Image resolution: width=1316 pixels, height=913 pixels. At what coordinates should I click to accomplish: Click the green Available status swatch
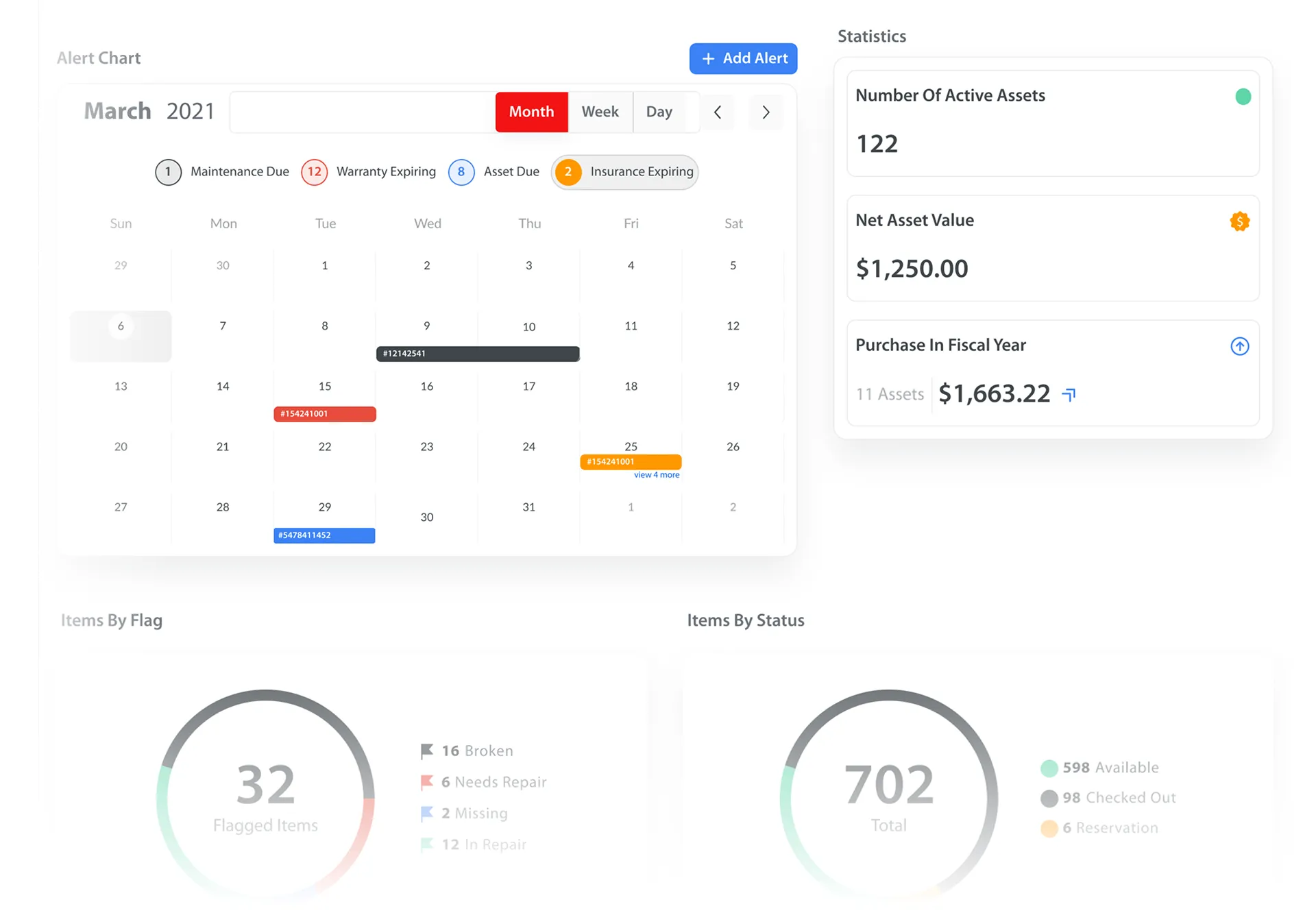point(1049,768)
